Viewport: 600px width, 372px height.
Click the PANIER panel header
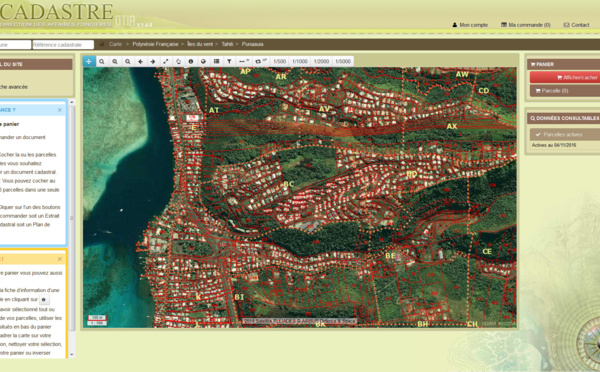point(563,64)
